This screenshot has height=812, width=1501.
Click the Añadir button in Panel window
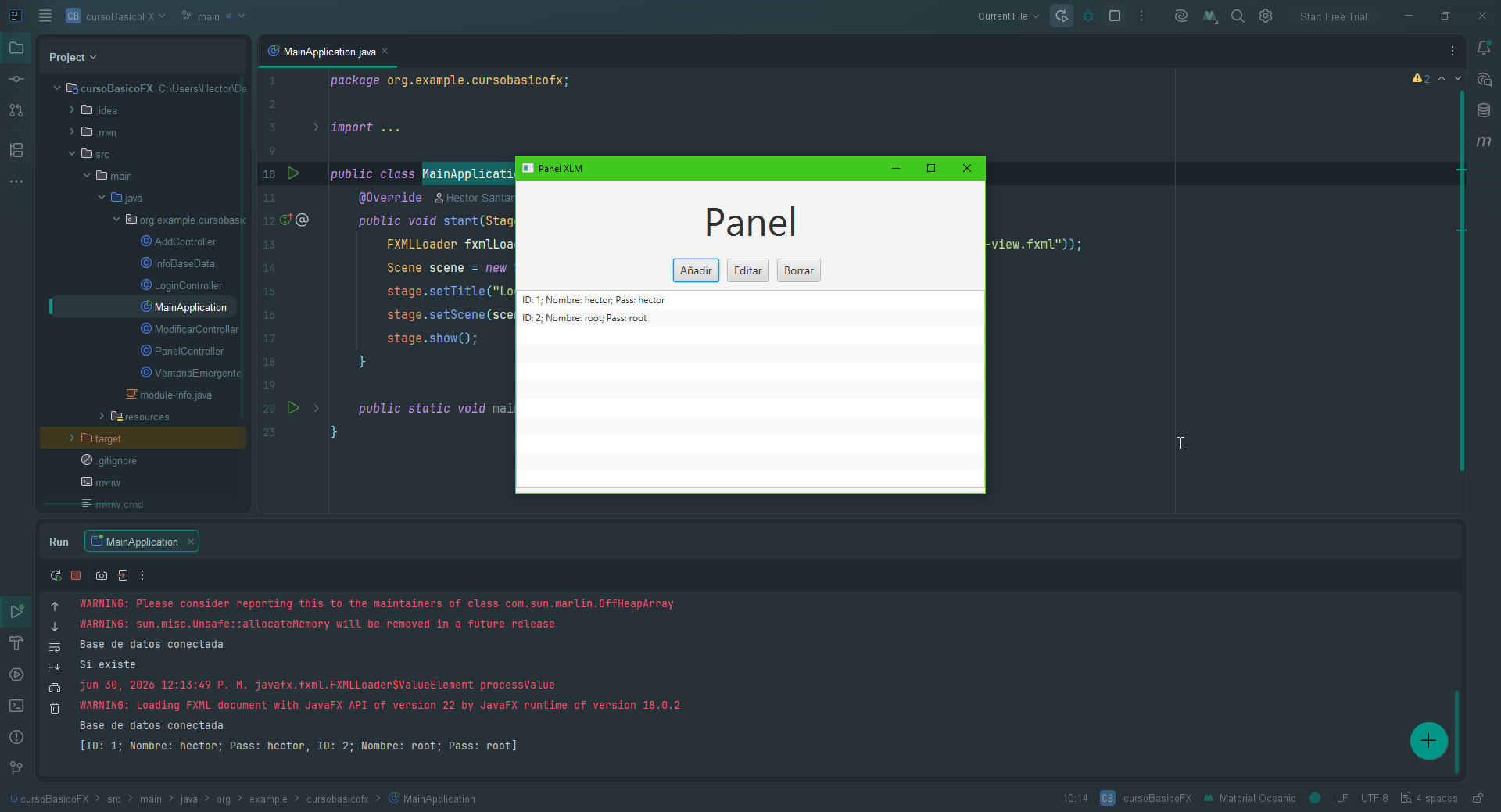coord(696,270)
